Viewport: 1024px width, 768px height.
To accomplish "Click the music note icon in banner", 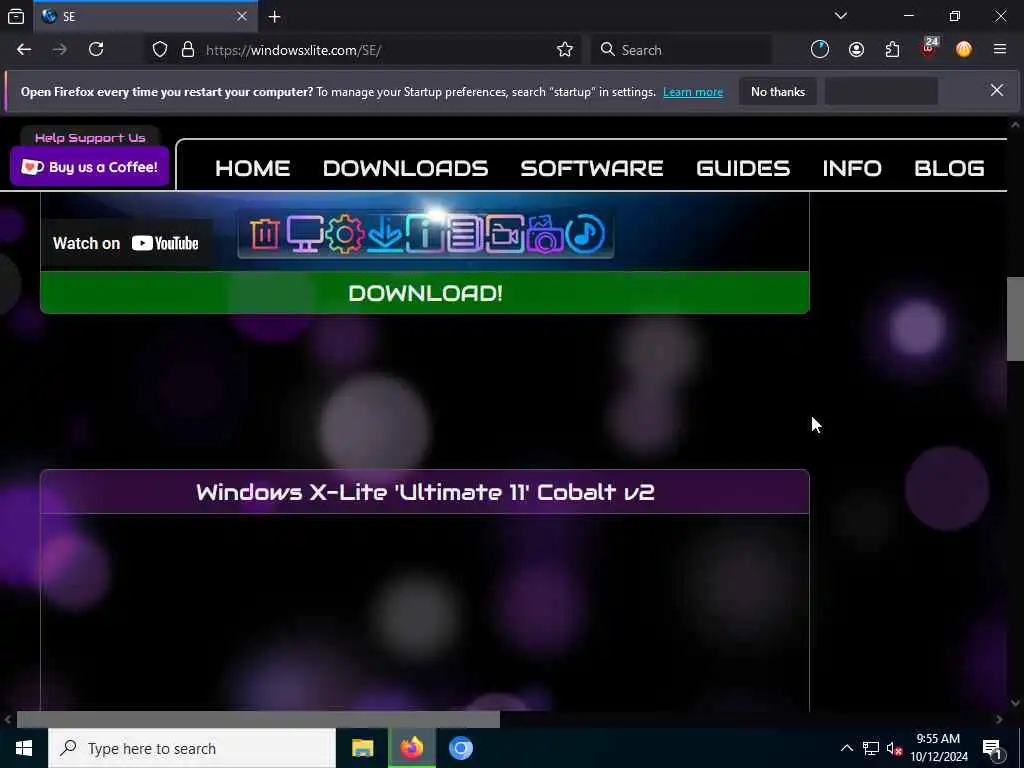I will (585, 234).
